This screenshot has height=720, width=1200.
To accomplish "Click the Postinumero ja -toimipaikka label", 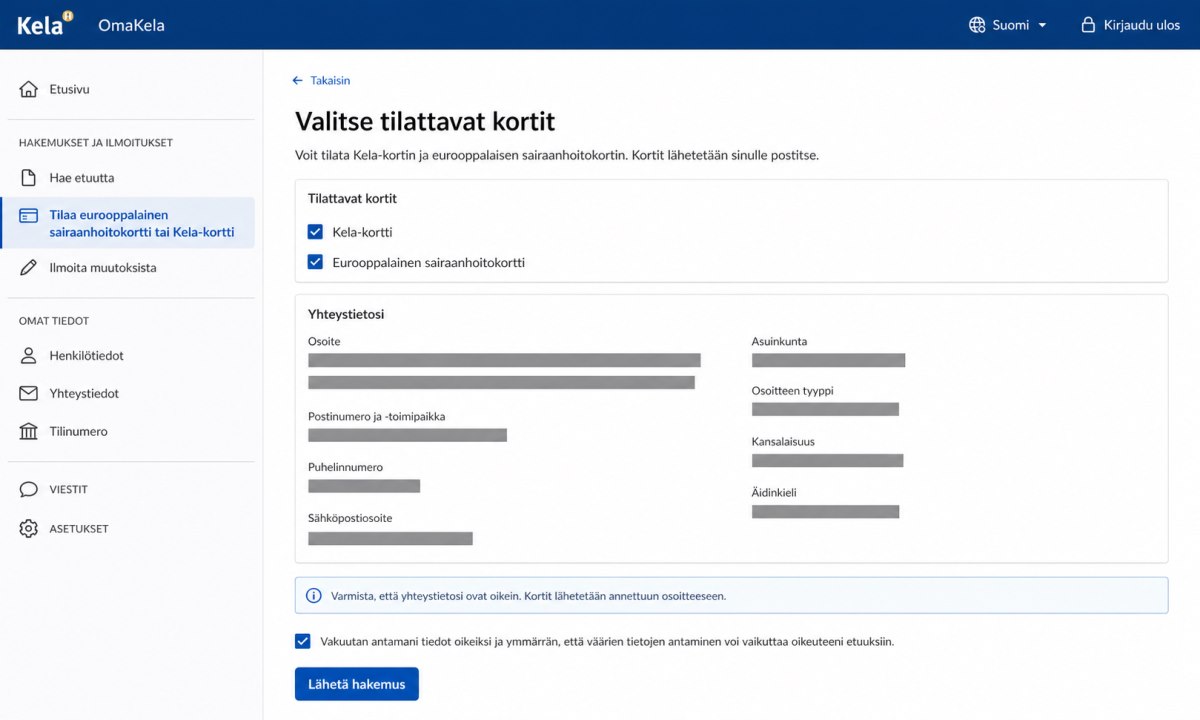I will [x=376, y=416].
